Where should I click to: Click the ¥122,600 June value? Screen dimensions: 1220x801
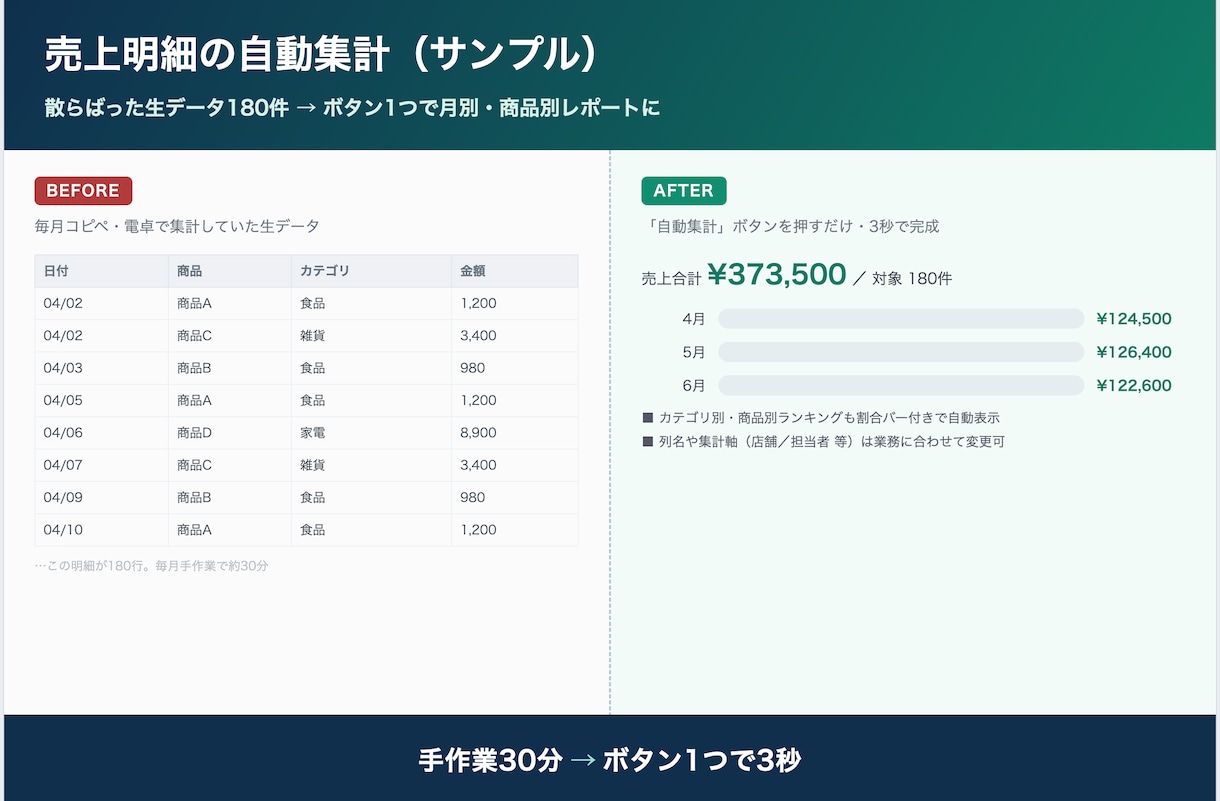click(x=1133, y=385)
